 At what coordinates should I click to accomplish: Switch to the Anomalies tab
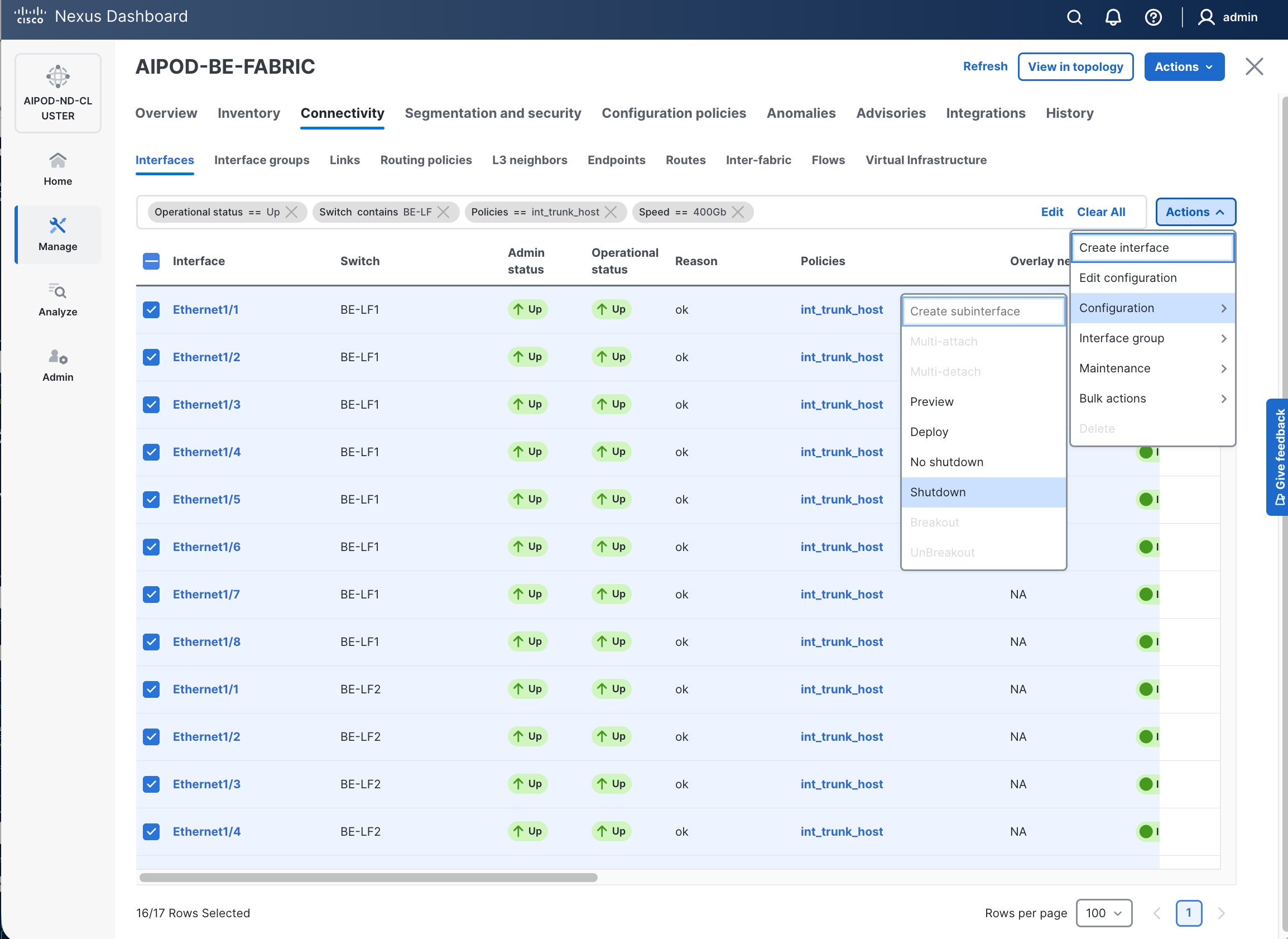coord(801,113)
